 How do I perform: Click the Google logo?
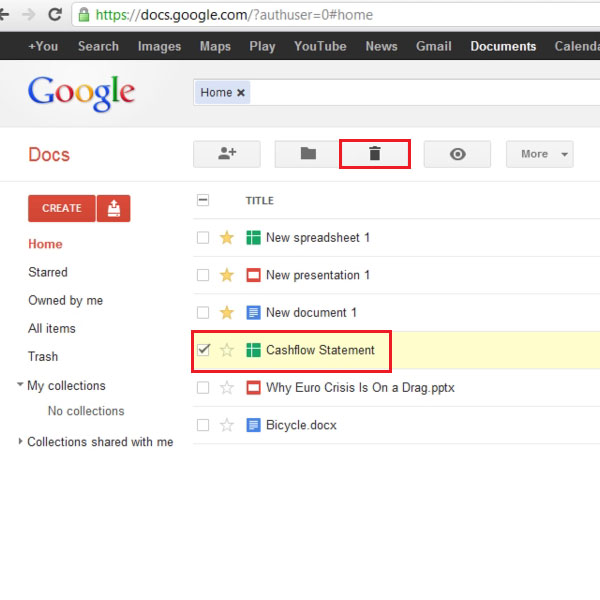click(82, 93)
